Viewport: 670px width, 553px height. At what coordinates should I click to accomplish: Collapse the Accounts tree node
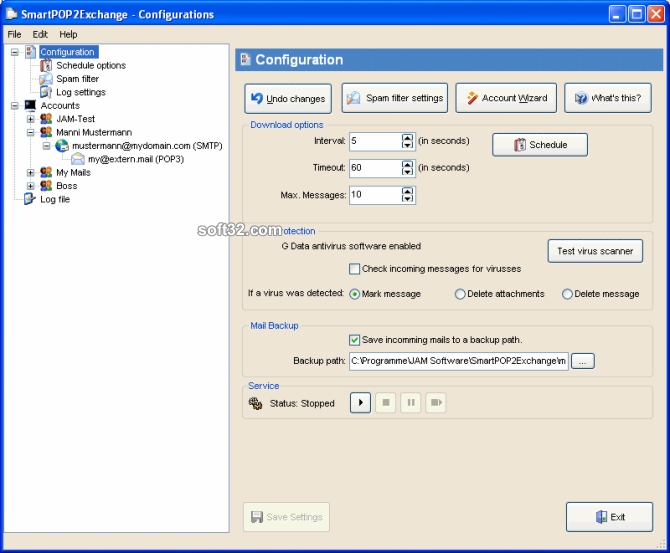pos(15,106)
